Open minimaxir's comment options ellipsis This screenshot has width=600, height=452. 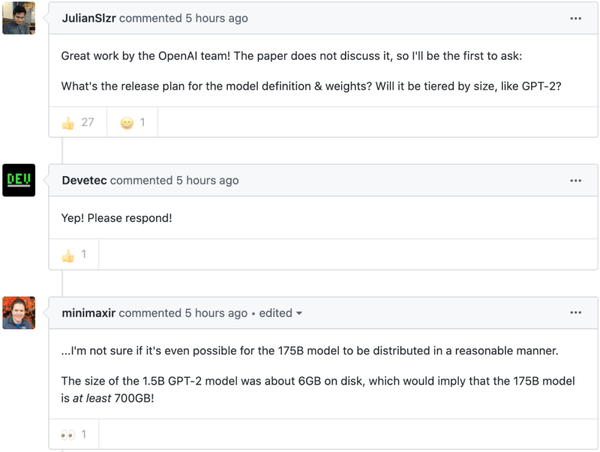click(x=575, y=313)
